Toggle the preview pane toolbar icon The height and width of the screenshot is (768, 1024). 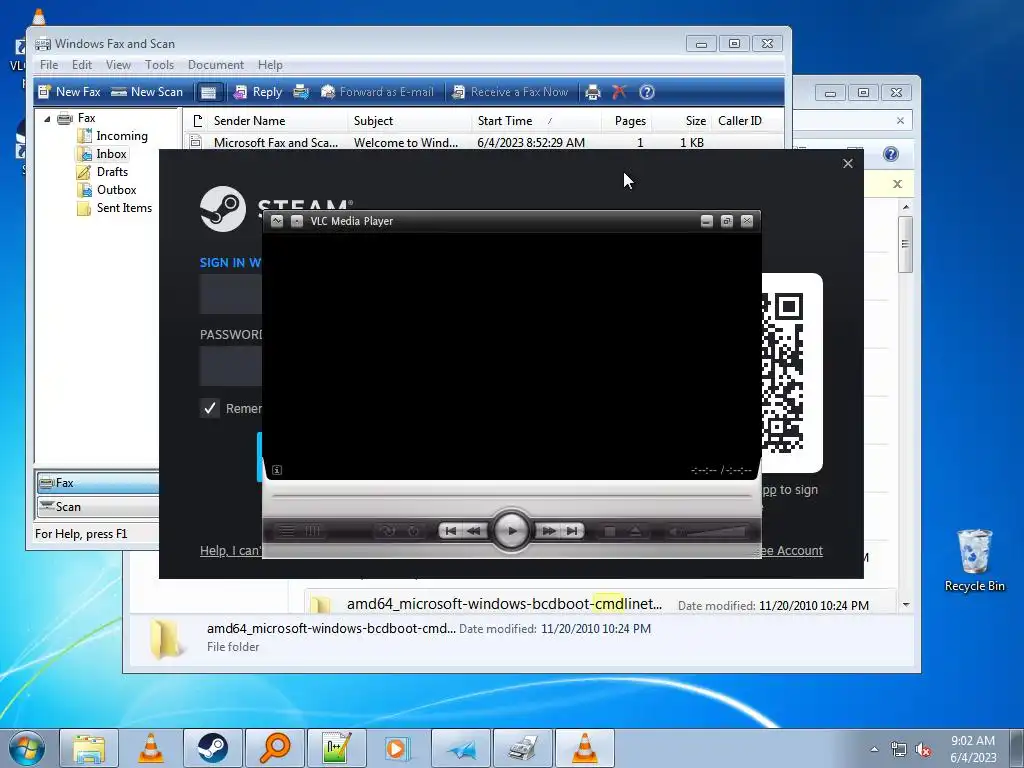(208, 92)
